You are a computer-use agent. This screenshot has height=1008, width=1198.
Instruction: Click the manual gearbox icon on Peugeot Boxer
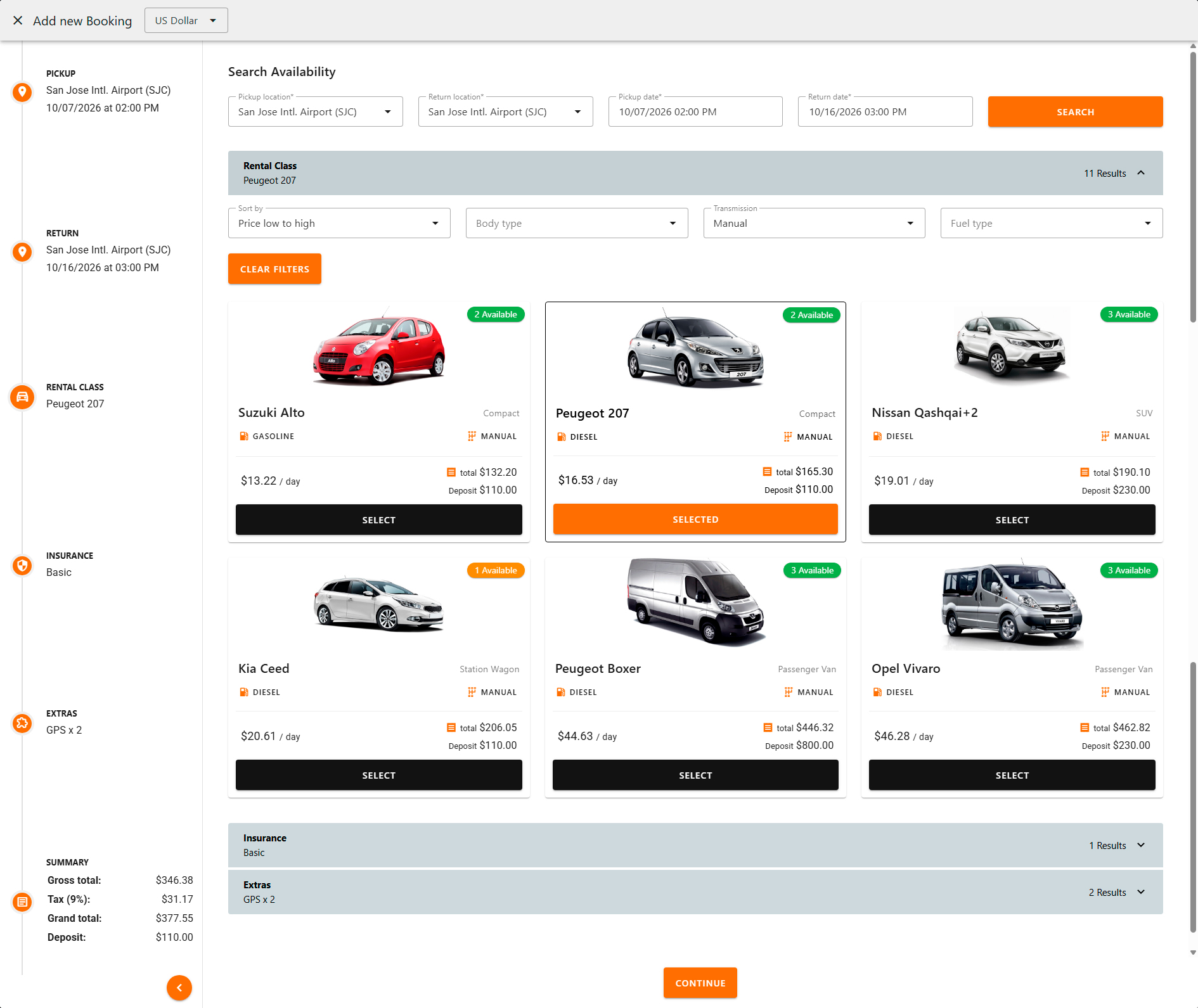(x=789, y=692)
